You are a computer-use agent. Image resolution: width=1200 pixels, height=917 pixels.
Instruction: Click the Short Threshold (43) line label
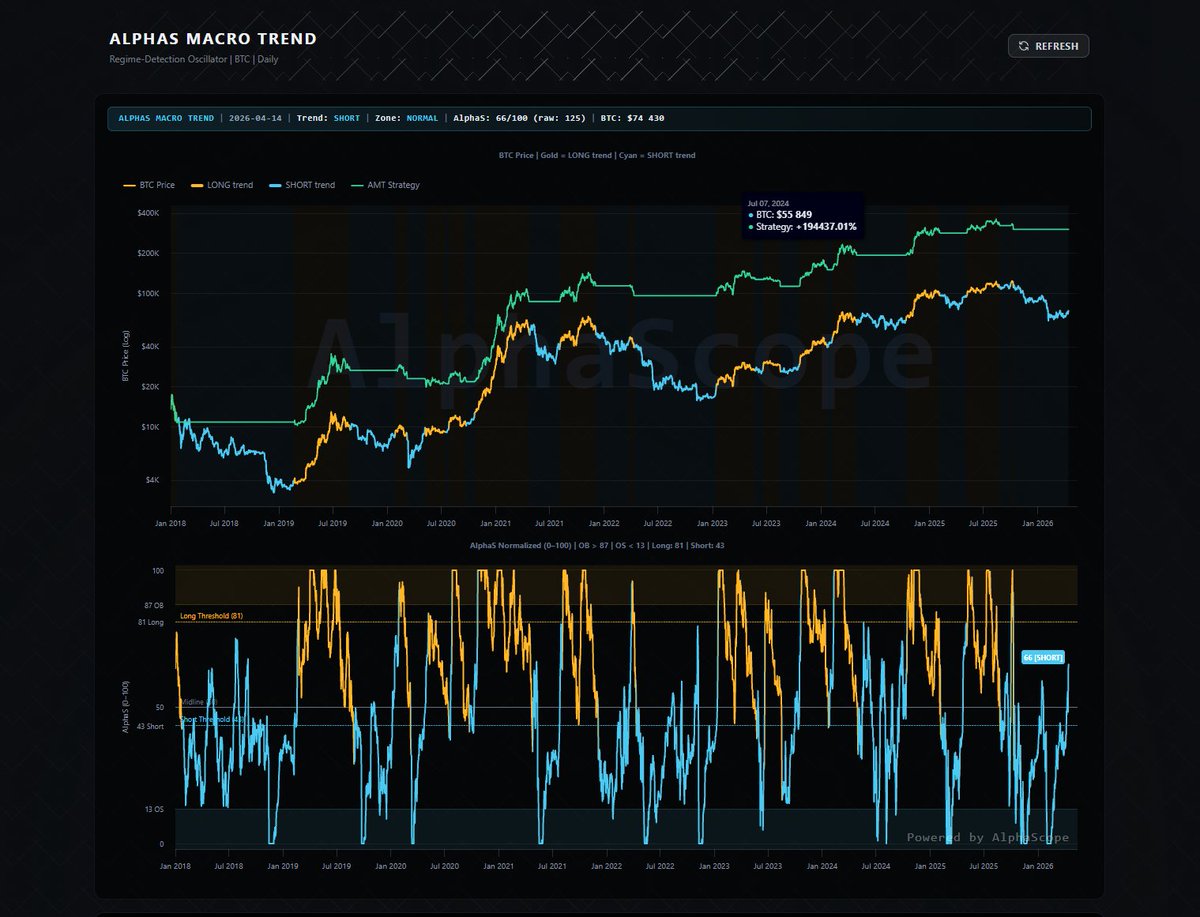pyautogui.click(x=211, y=719)
